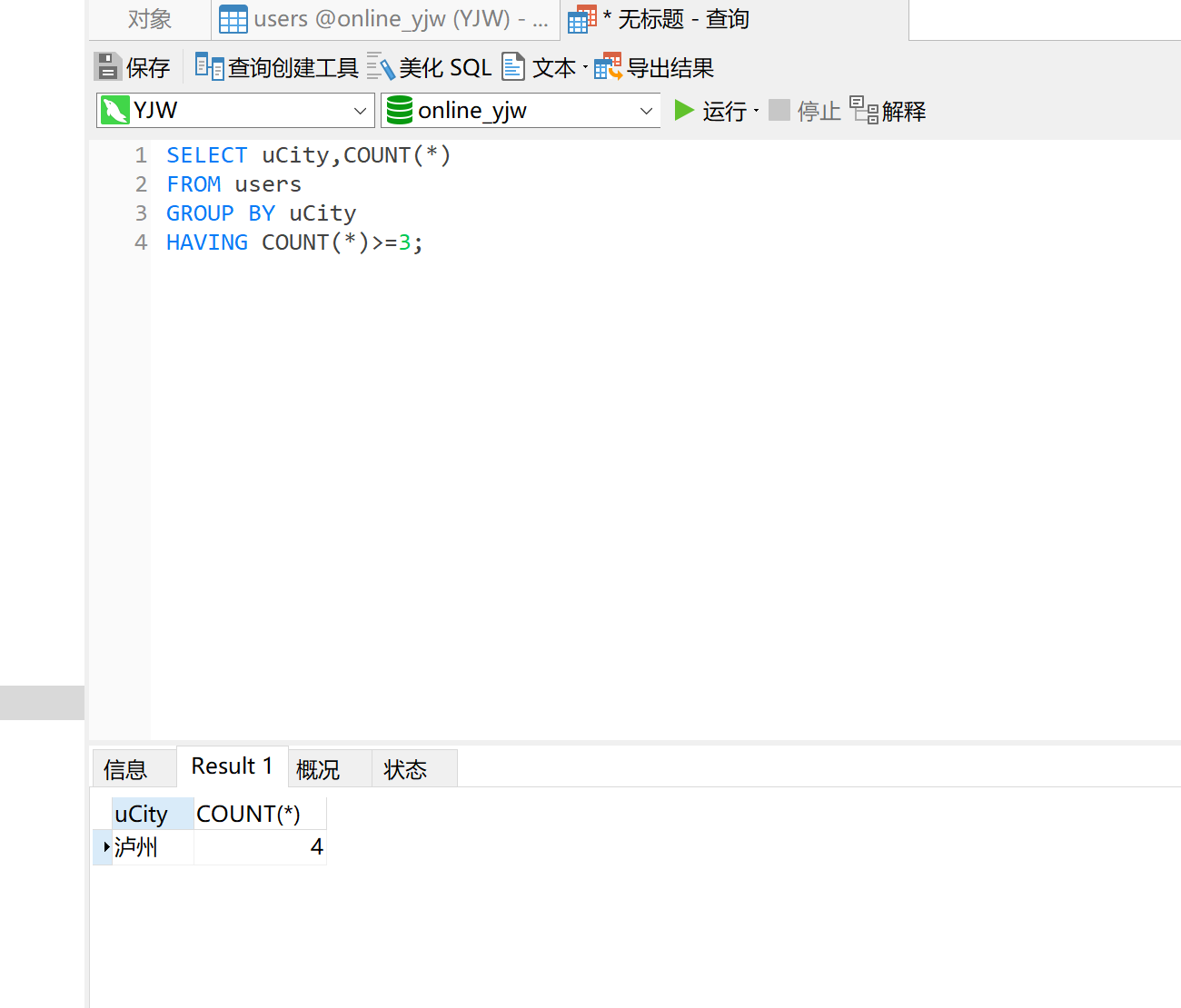Click line number 4 in the gutter
The width and height of the screenshot is (1181, 1008).
pos(141,242)
